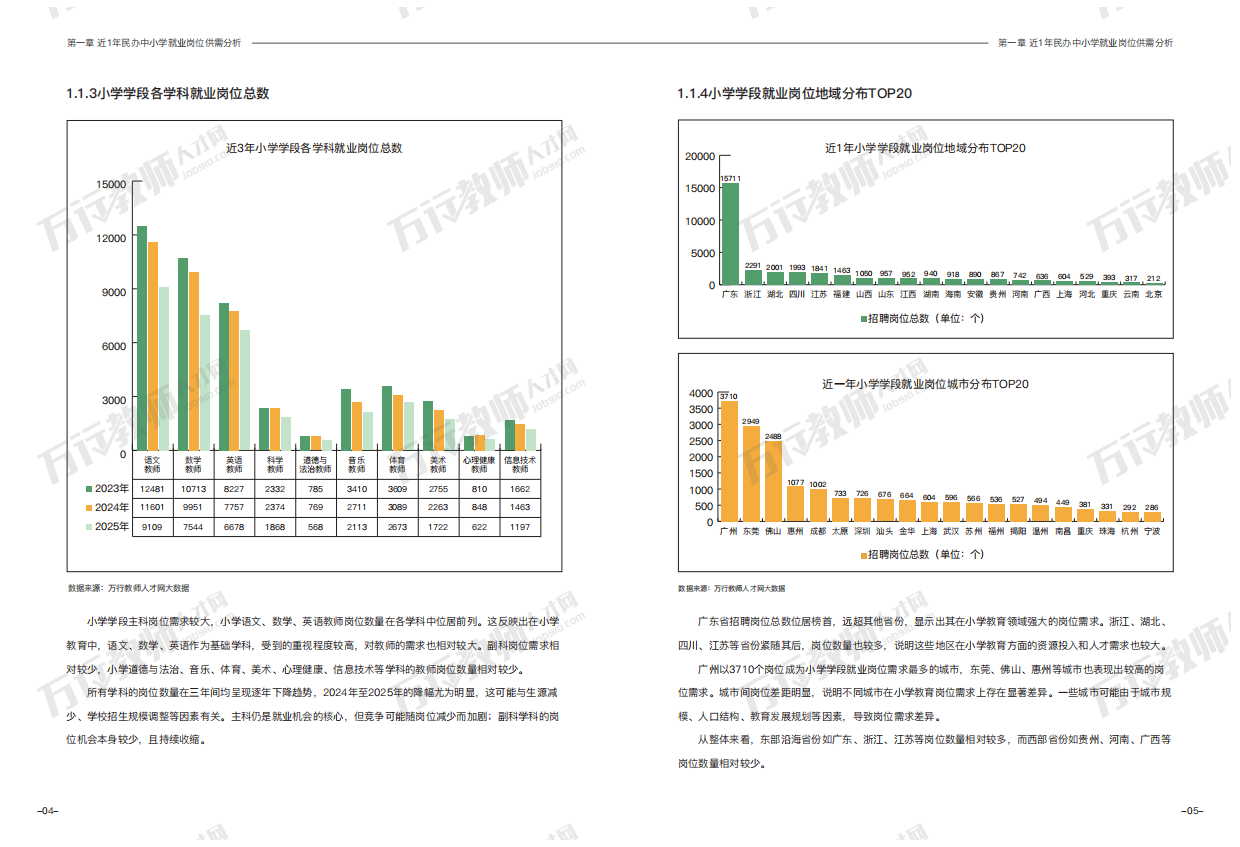Click the 语文教师 column label

152,465
